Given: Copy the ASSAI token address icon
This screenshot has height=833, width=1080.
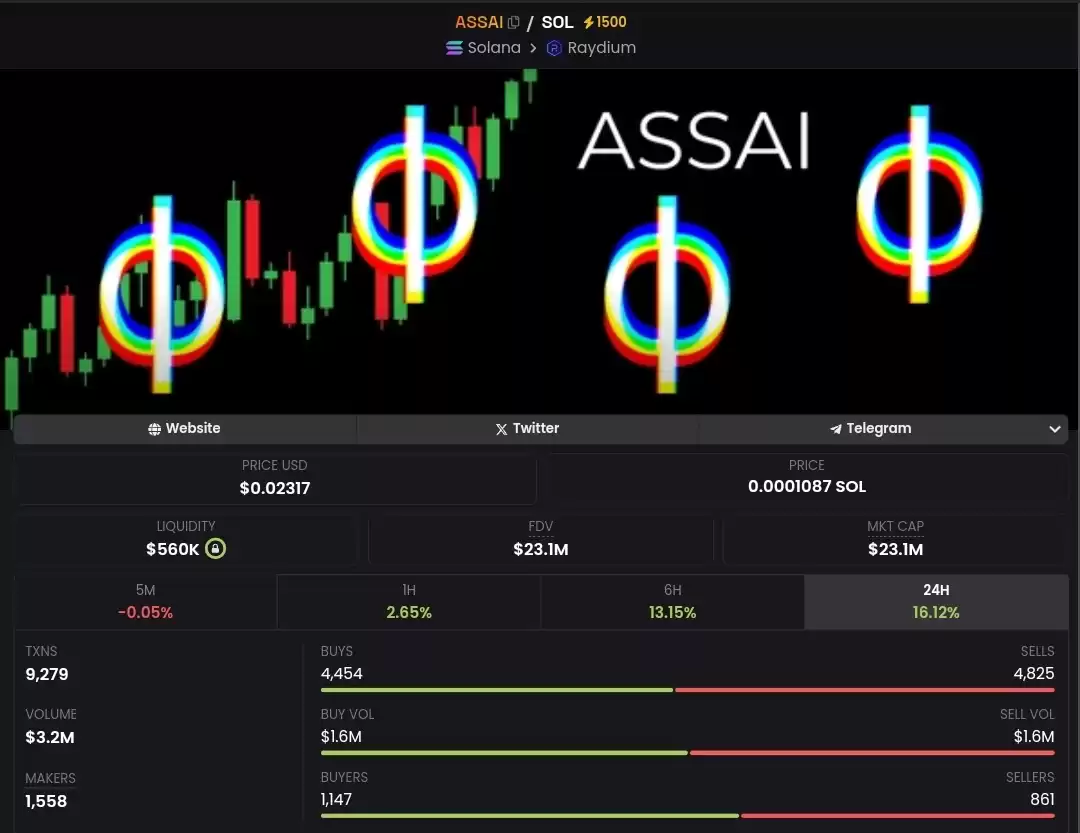Looking at the screenshot, I should (513, 23).
